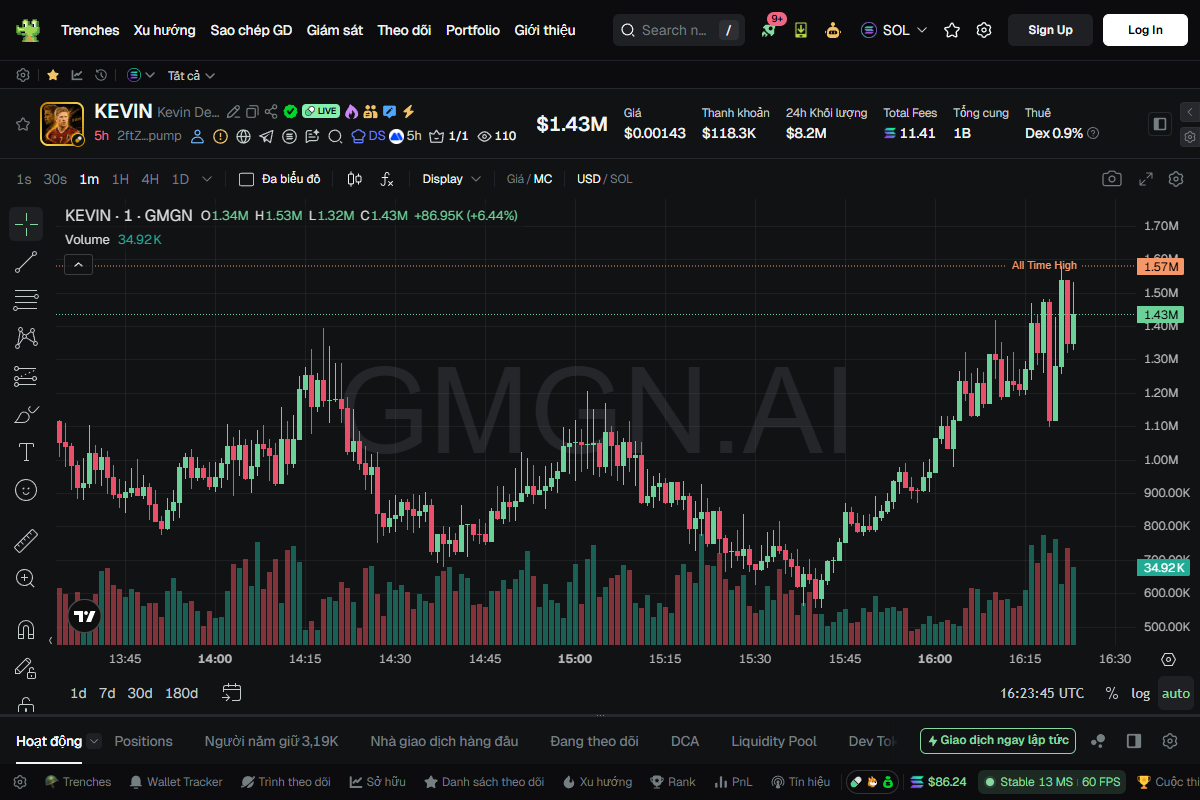Viewport: 1200px width, 800px height.
Task: Share the KEVIN token
Action: click(x=271, y=112)
